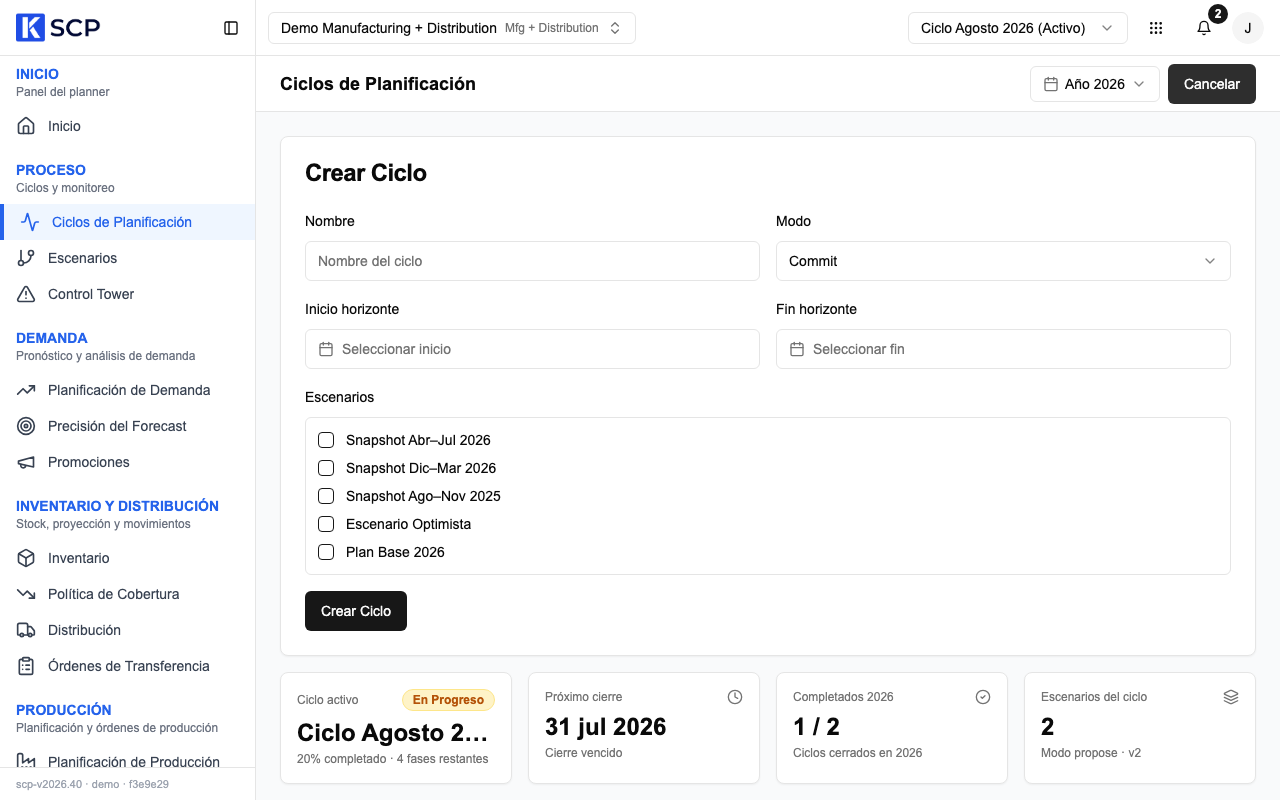This screenshot has width=1280, height=800.
Task: Click the Planificación de Demanda trend icon
Action: pos(26,390)
